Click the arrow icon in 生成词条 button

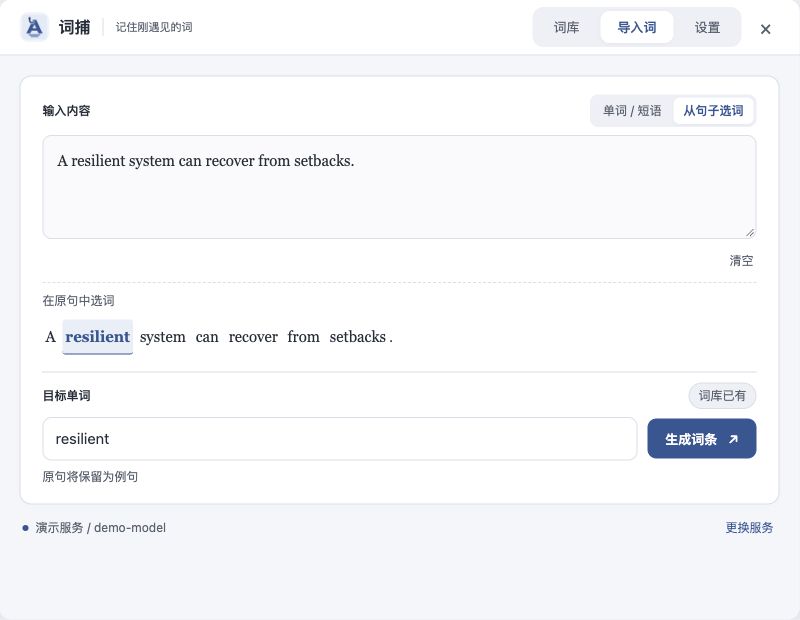point(733,439)
